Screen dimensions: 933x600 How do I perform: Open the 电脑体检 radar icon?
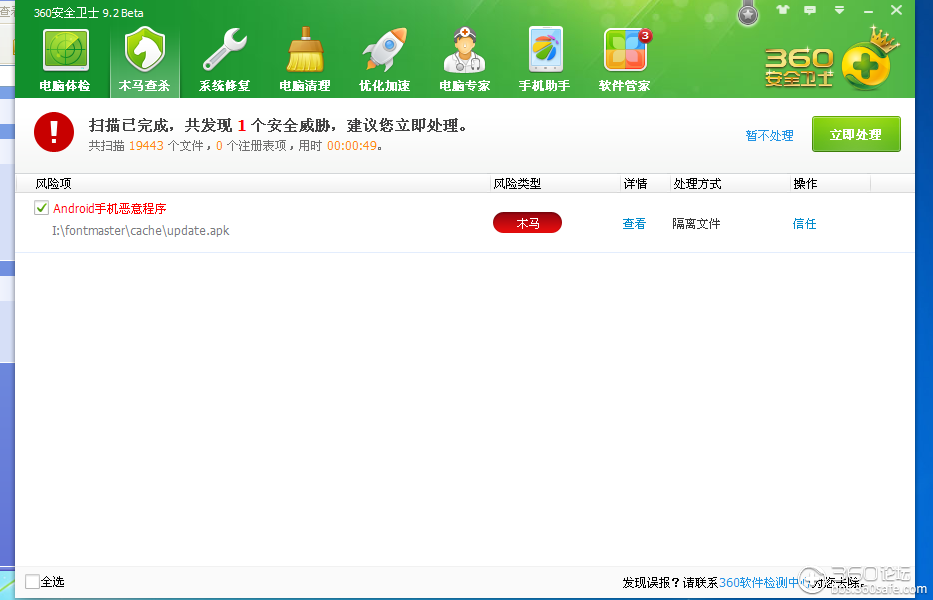pyautogui.click(x=65, y=61)
